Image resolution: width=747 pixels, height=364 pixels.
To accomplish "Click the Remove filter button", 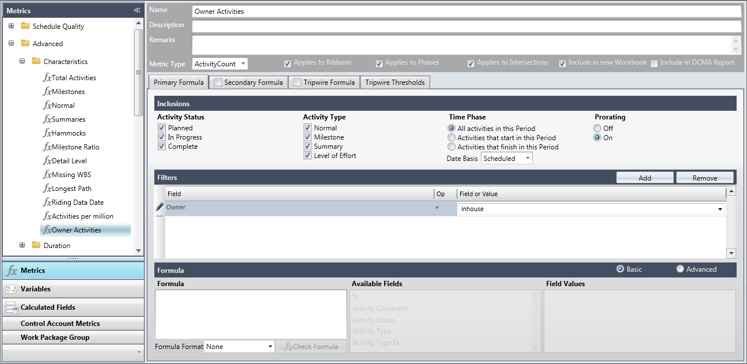I will (705, 178).
